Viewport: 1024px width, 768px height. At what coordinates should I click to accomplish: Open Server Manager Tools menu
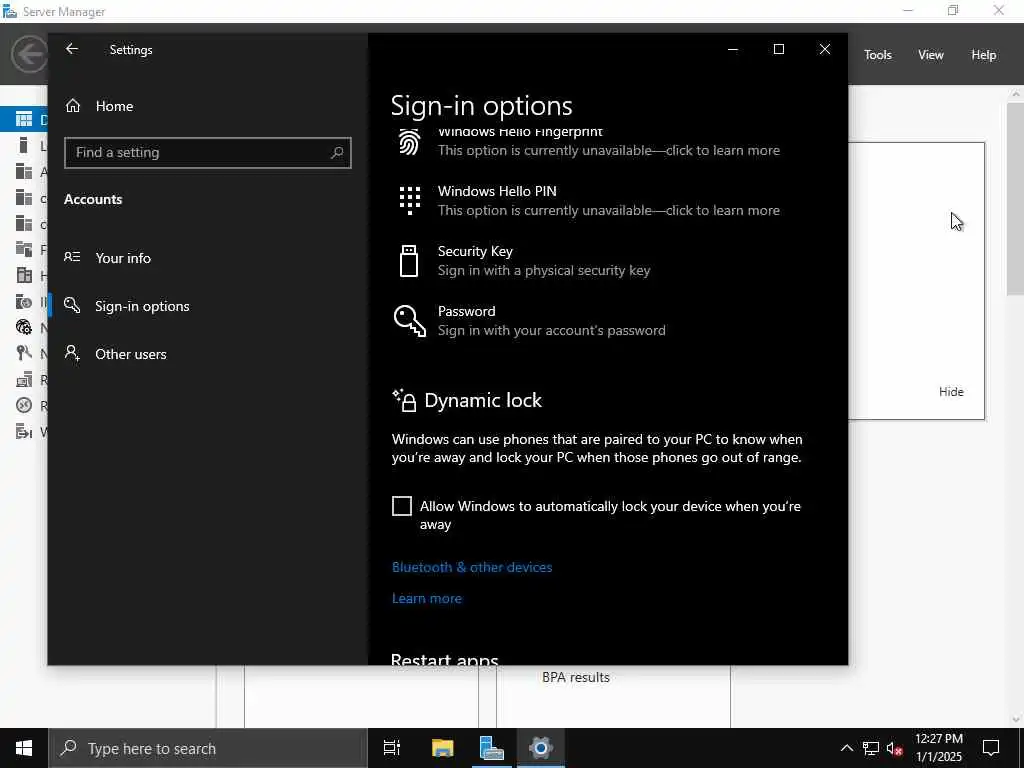pyautogui.click(x=877, y=55)
